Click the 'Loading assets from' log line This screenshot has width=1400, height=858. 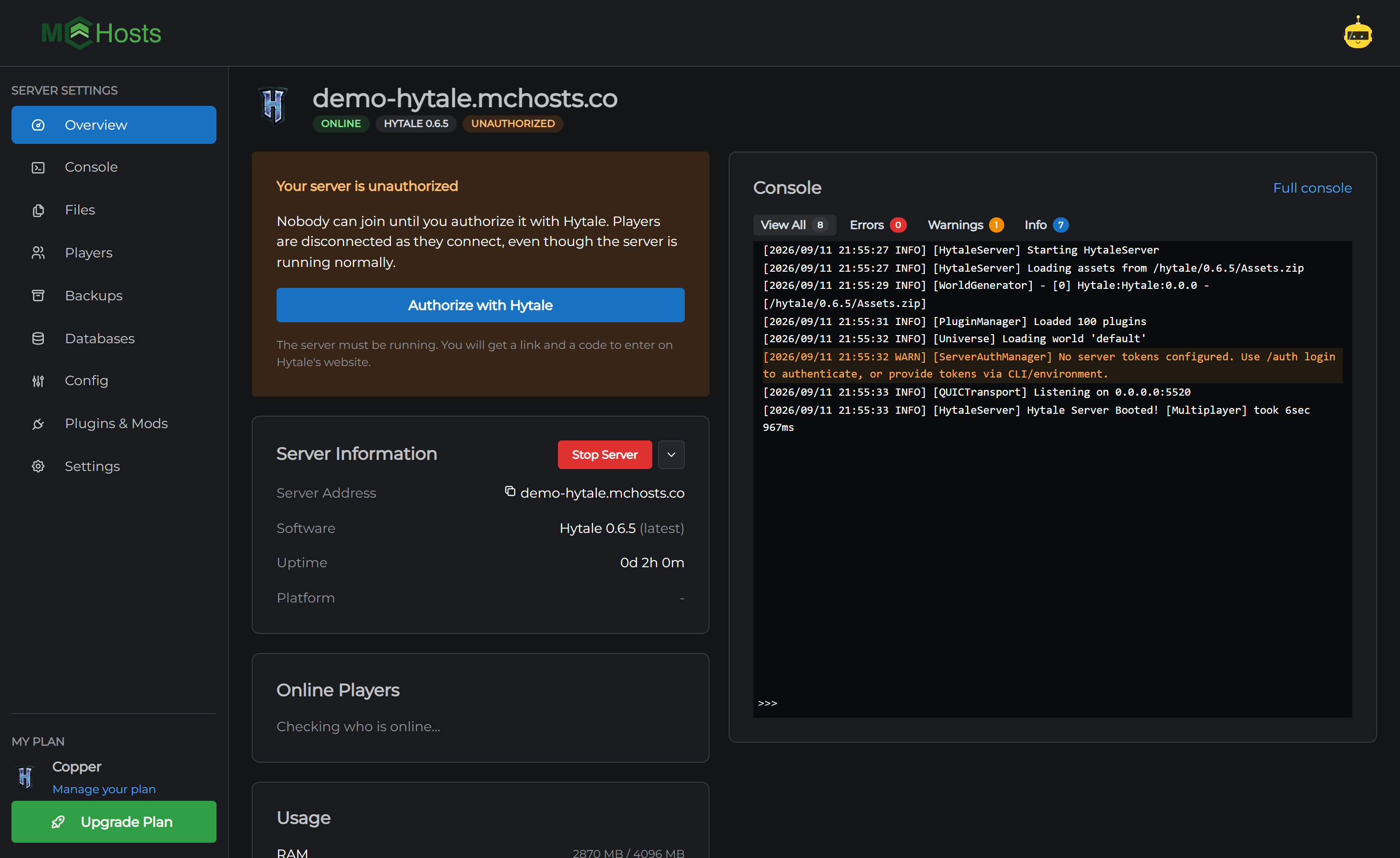click(x=1033, y=268)
